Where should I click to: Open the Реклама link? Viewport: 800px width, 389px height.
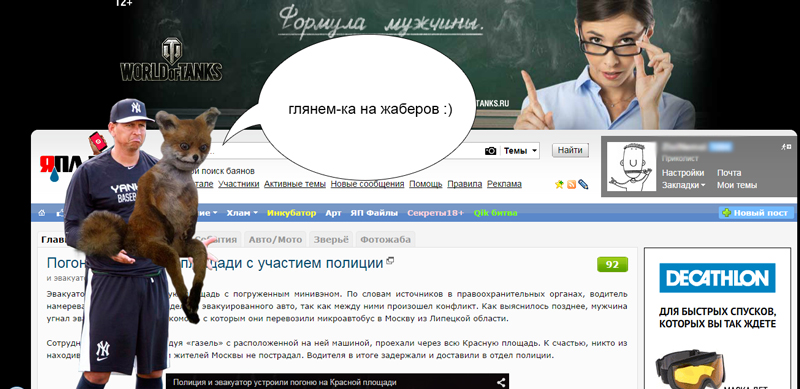tap(504, 184)
